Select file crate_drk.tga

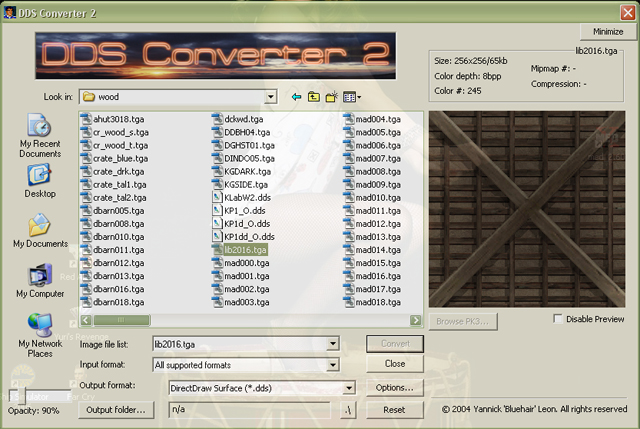[x=112, y=171]
